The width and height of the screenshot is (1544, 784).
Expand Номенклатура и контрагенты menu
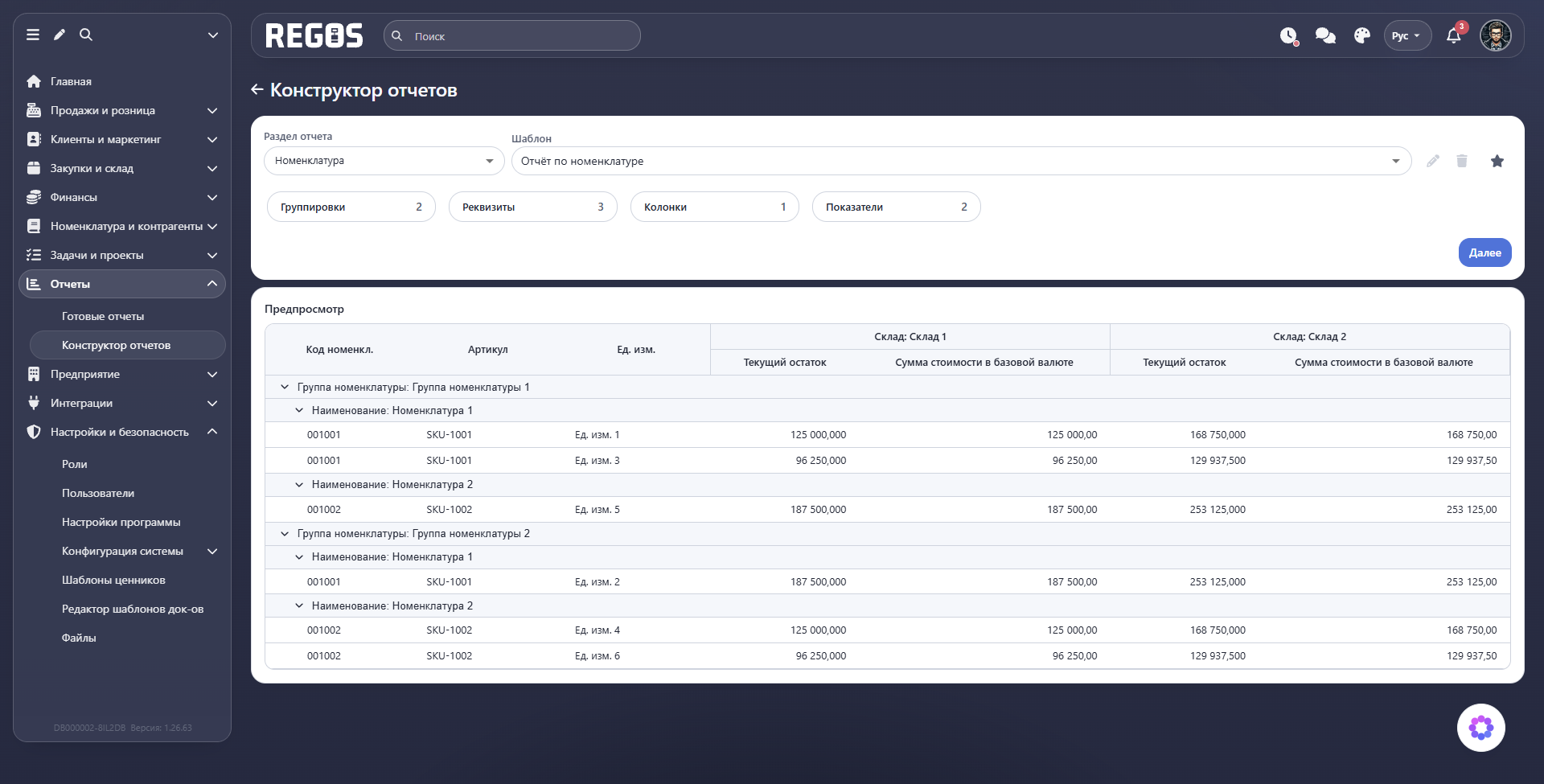pos(122,226)
